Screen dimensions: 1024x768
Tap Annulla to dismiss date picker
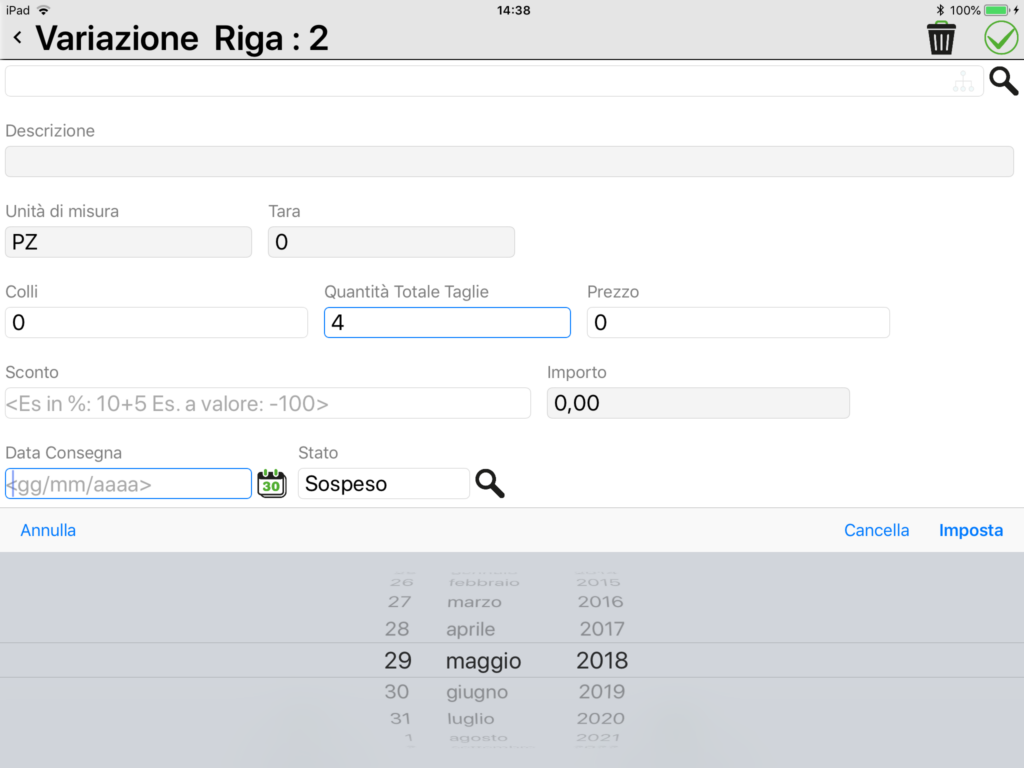48,530
